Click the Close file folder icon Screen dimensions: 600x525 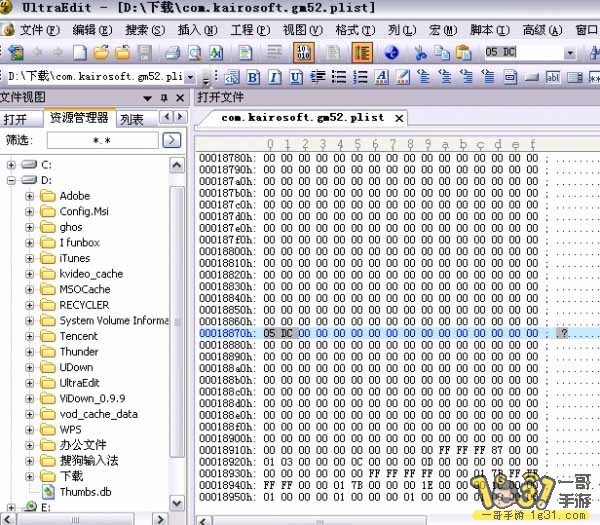point(122,53)
